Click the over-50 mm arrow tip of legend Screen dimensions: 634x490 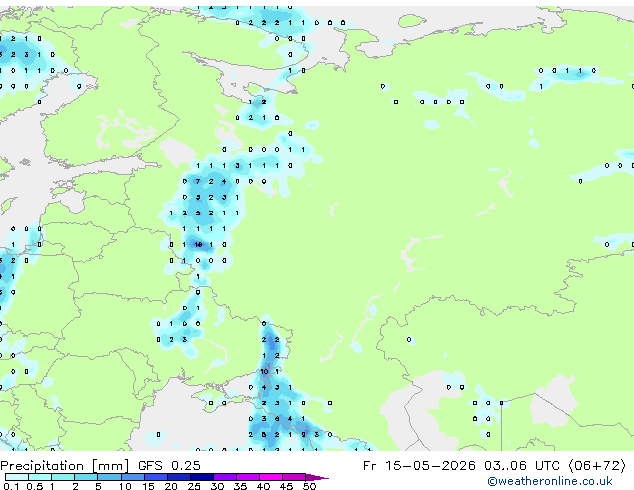pyautogui.click(x=317, y=478)
